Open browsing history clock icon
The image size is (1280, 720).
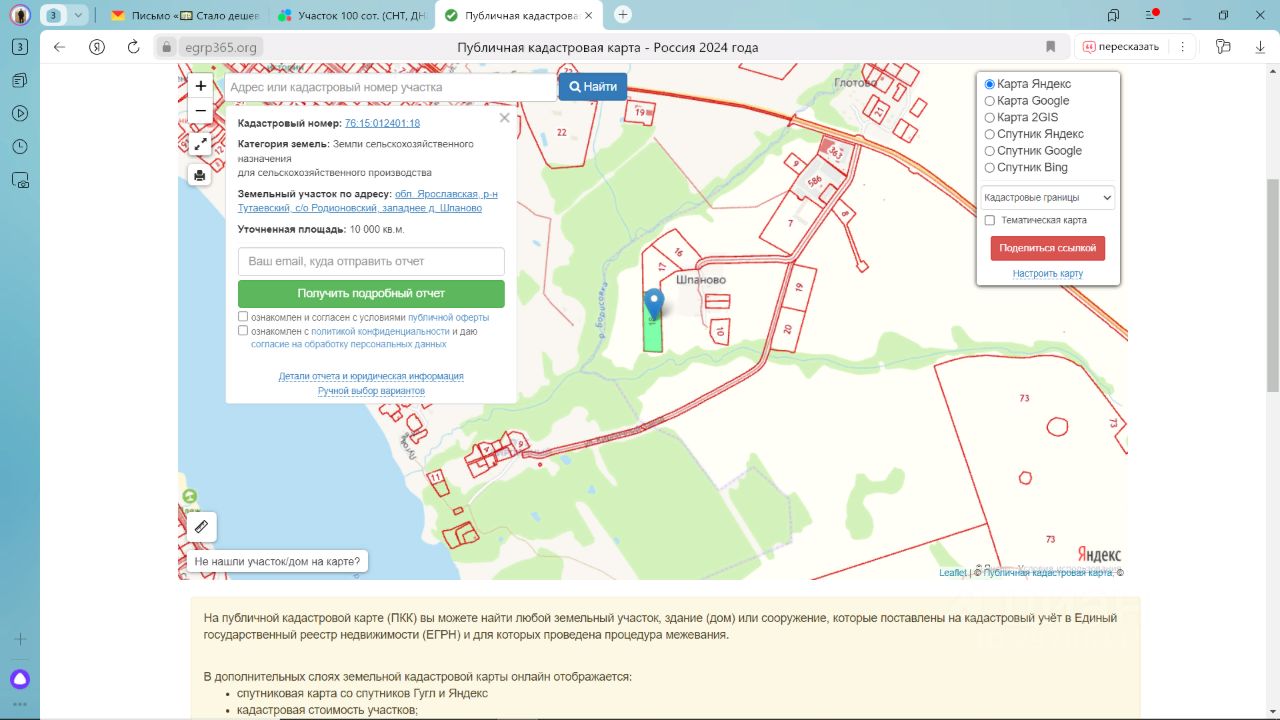pos(20,146)
